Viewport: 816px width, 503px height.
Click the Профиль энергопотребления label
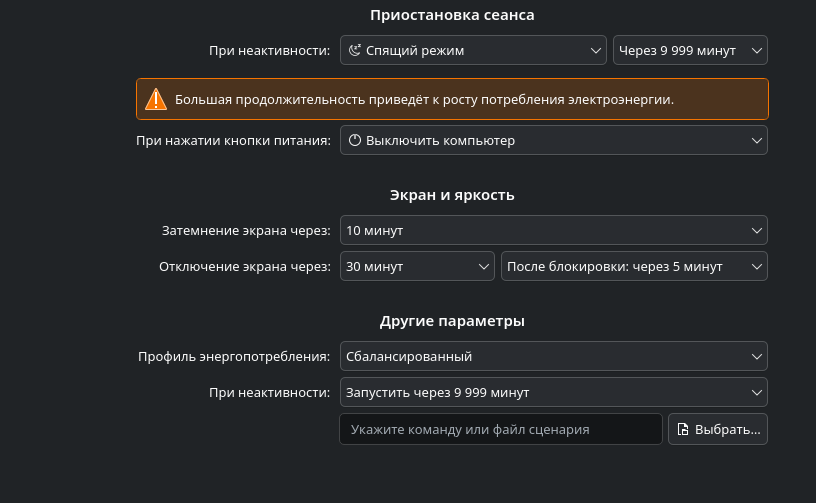[234, 357]
